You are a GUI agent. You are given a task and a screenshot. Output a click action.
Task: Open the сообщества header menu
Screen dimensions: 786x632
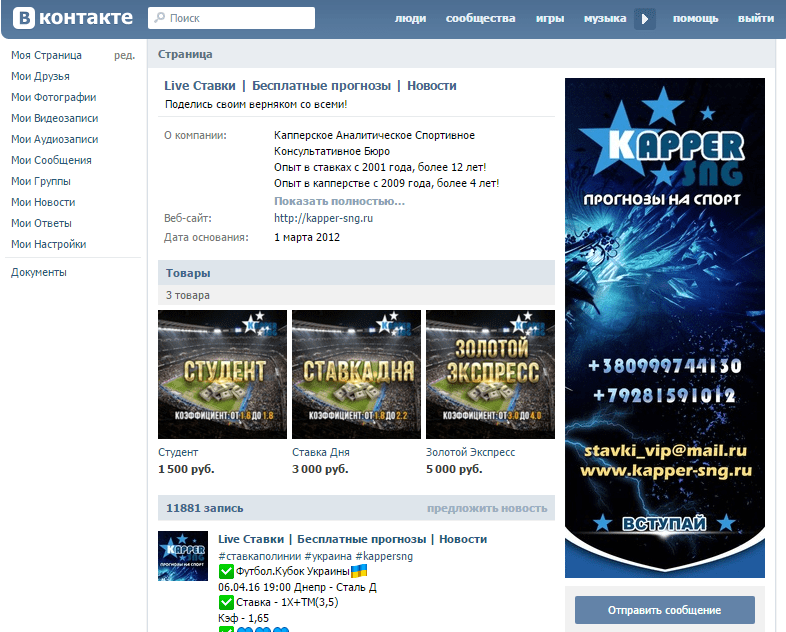coord(480,18)
